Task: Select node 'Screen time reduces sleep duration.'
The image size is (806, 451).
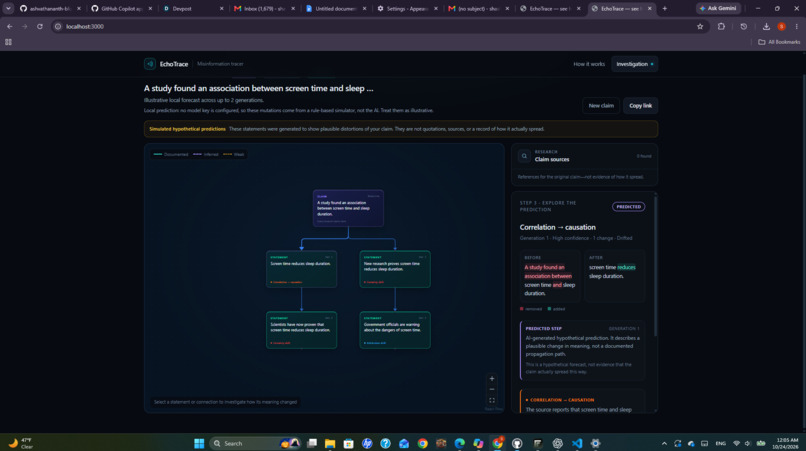Action: pos(301,269)
